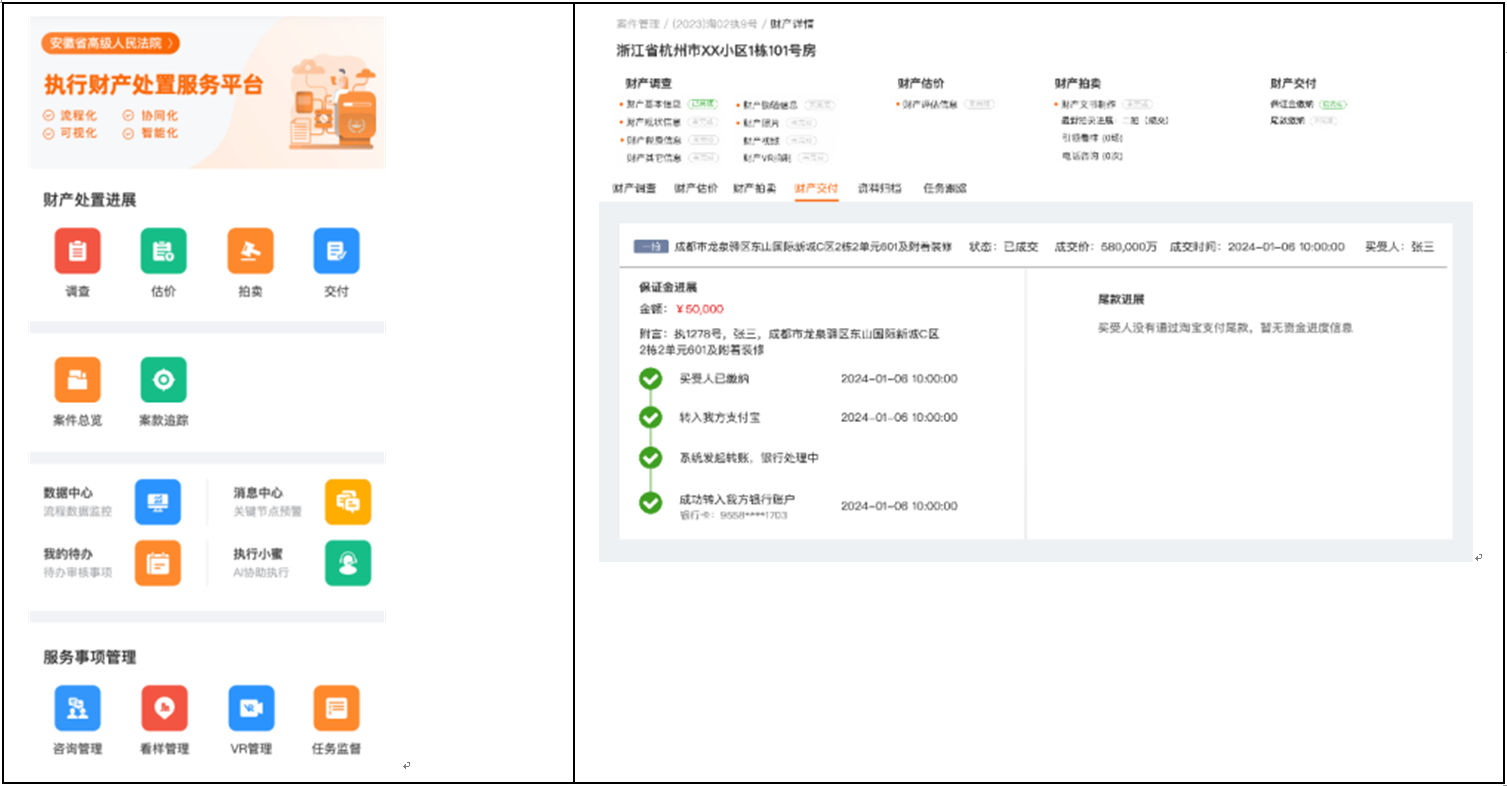Open 数据中心 monitor icon
The height and width of the screenshot is (786, 1507).
(x=158, y=502)
